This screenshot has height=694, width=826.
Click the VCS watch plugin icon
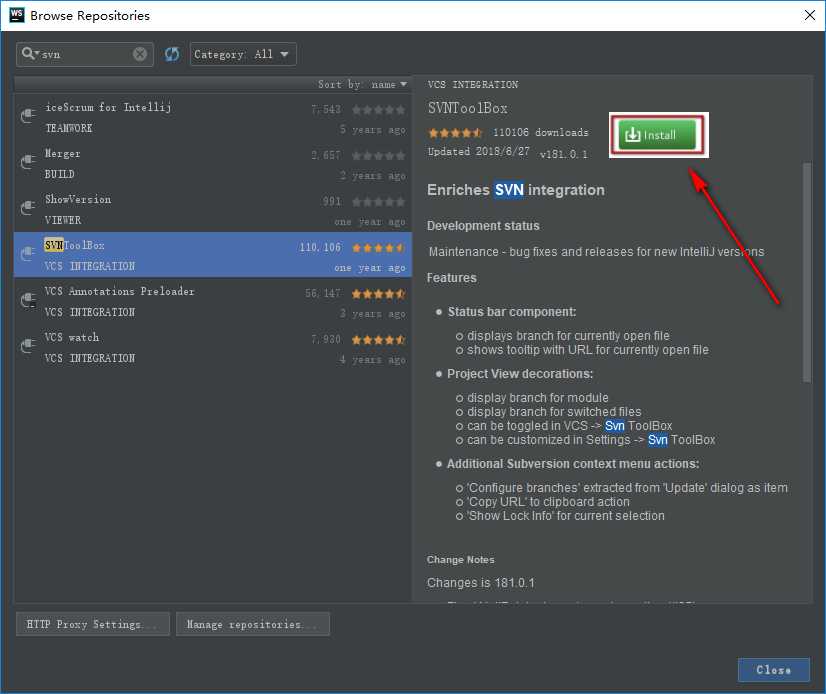coord(28,346)
